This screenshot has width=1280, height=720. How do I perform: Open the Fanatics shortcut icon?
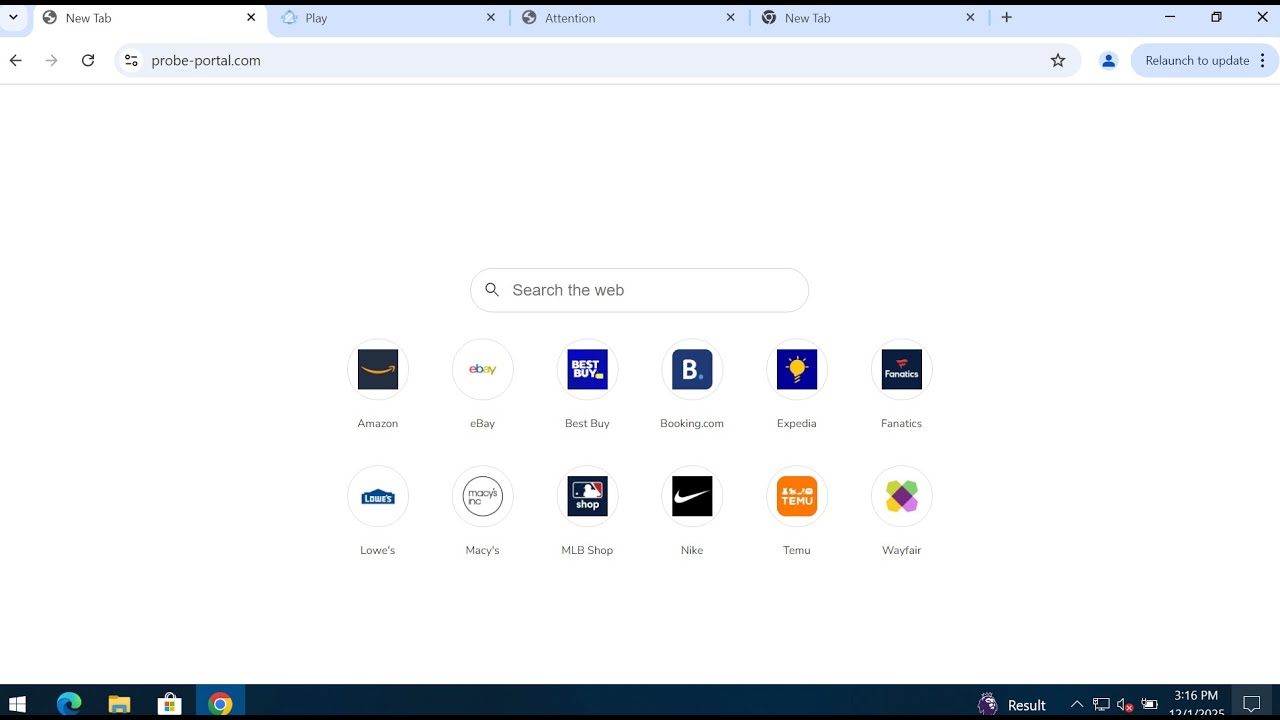902,370
